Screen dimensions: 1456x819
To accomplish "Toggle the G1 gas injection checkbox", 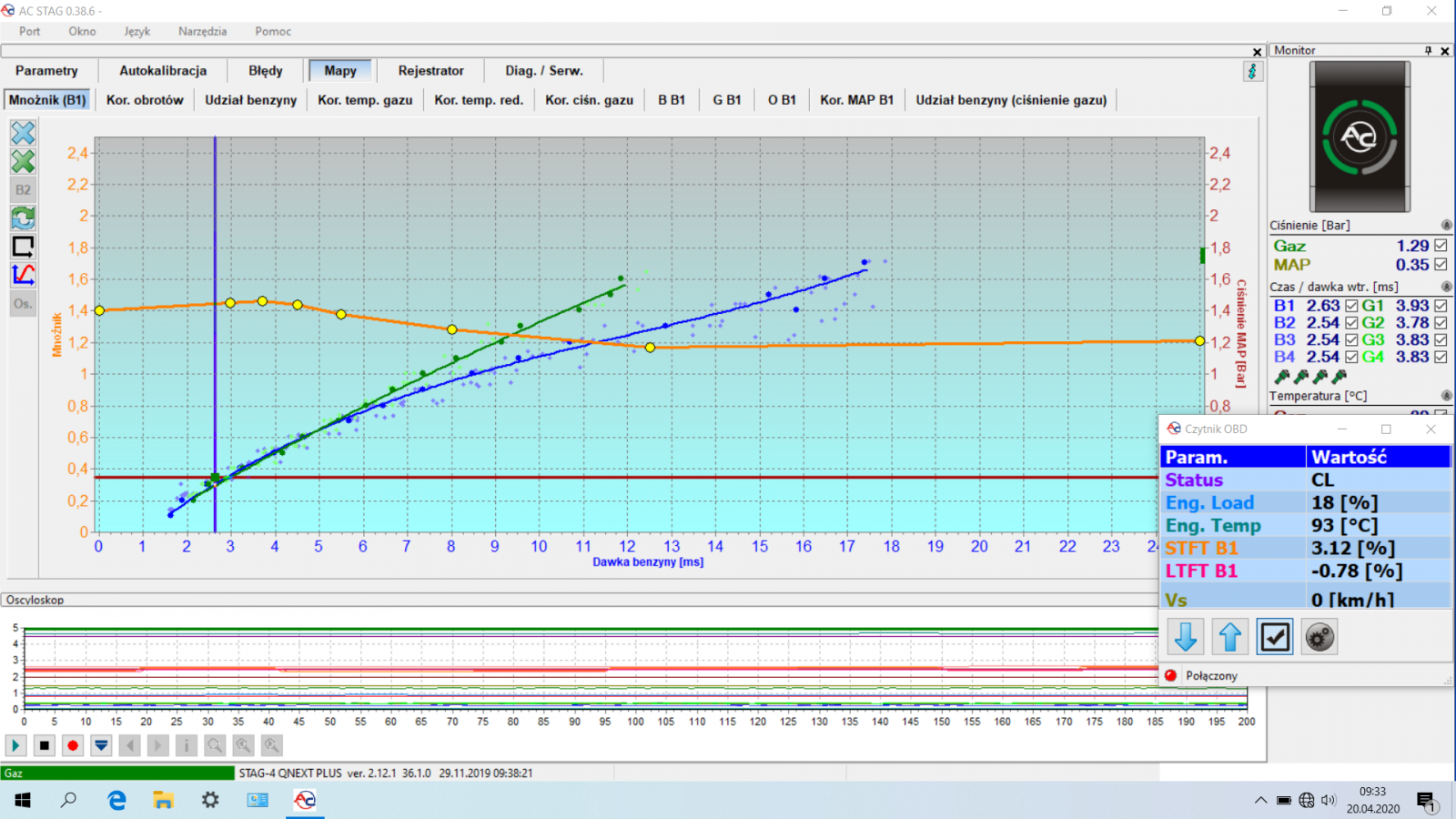I will 1441,306.
